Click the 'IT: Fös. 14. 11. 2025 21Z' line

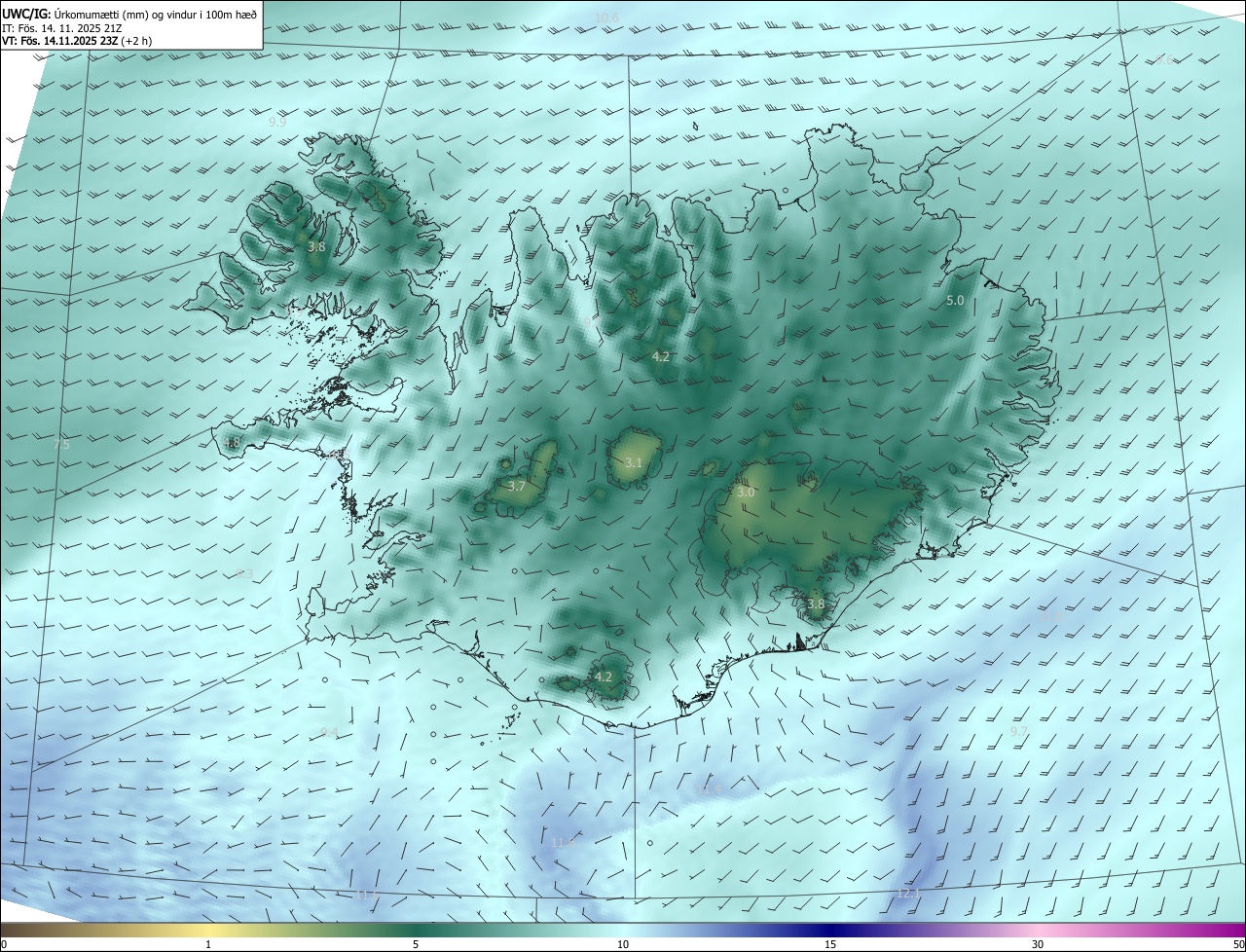[62, 28]
